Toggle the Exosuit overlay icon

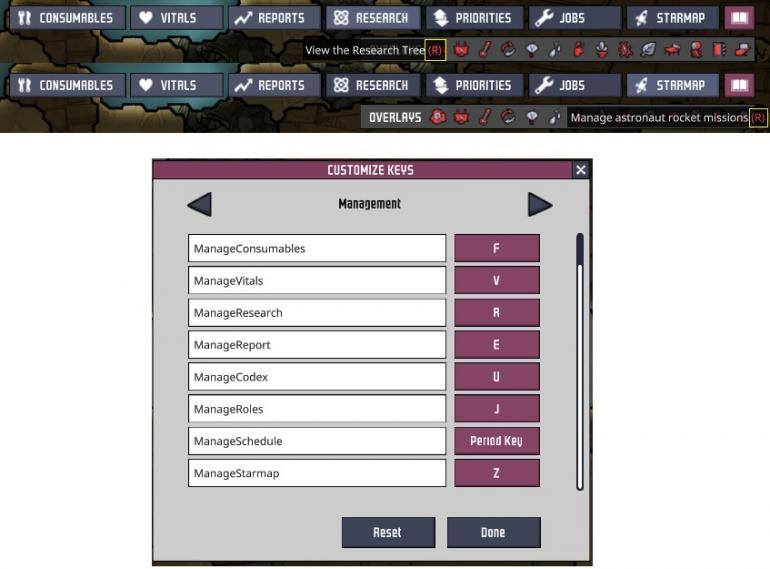click(696, 50)
